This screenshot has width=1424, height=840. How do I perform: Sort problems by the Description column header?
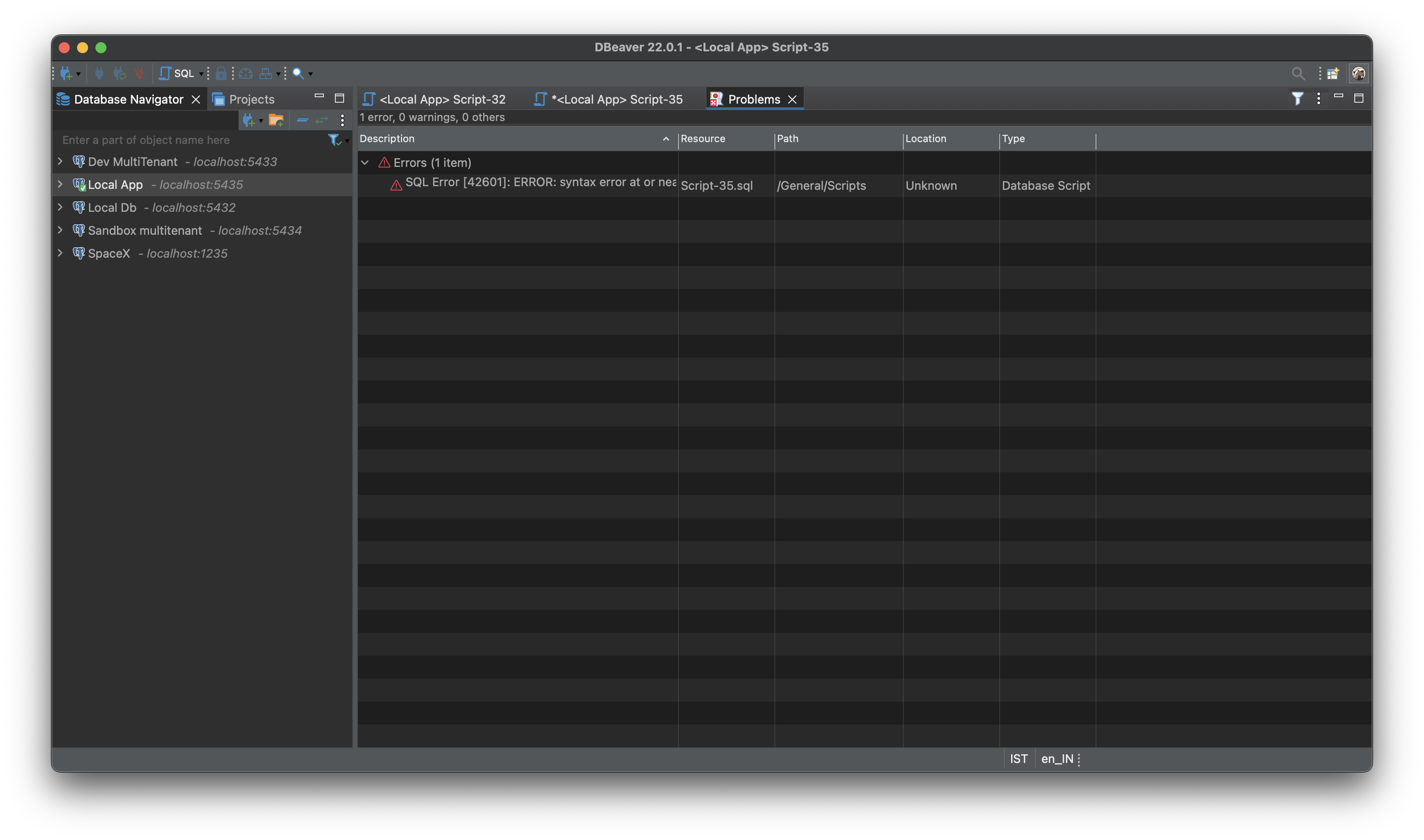pos(517,138)
